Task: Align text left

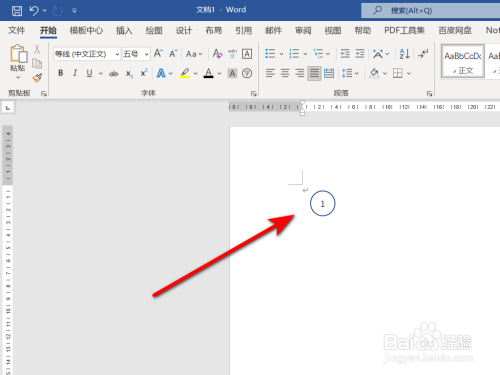Action: tap(270, 73)
